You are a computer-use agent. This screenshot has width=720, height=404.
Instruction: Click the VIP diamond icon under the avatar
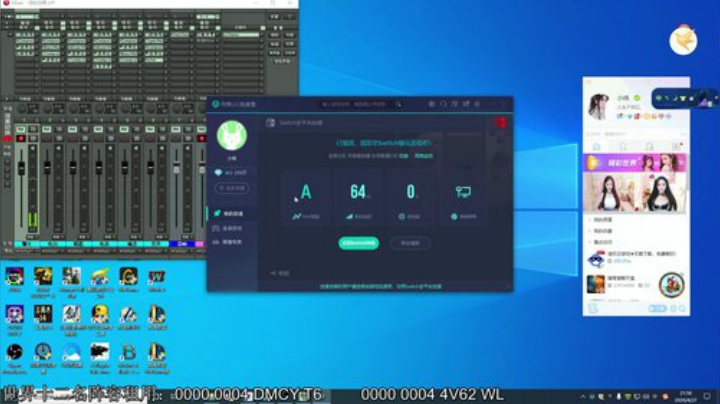coord(218,173)
